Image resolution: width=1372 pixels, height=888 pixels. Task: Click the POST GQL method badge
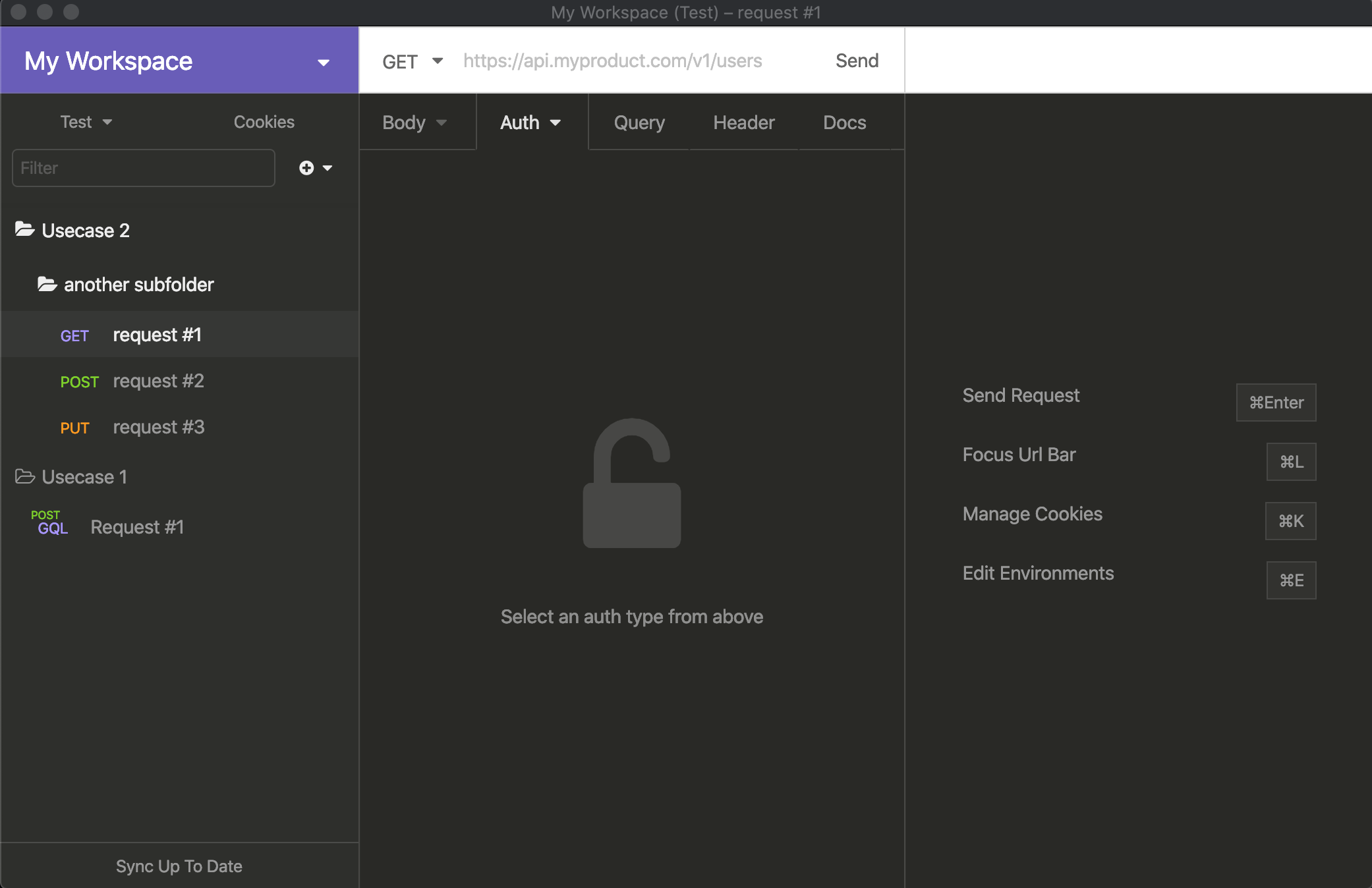pos(49,522)
